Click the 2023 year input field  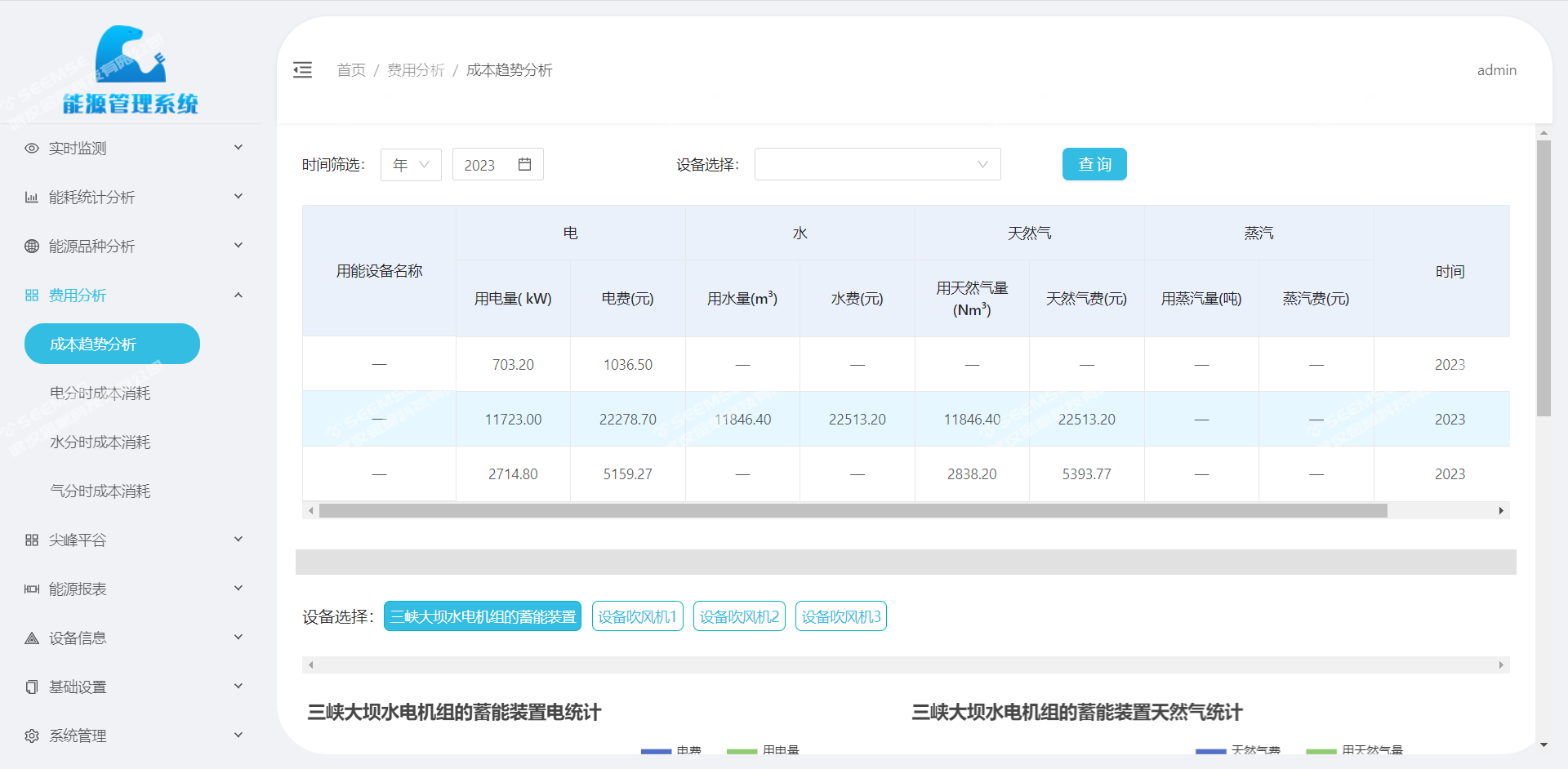(497, 165)
